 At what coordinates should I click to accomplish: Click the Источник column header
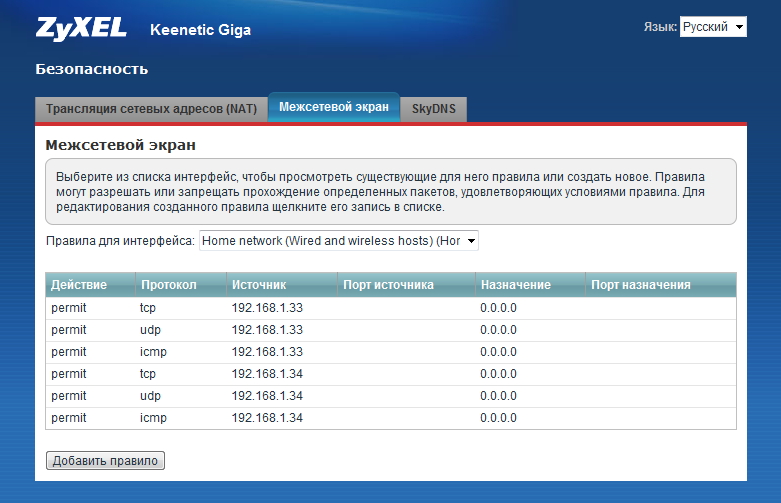(x=259, y=285)
